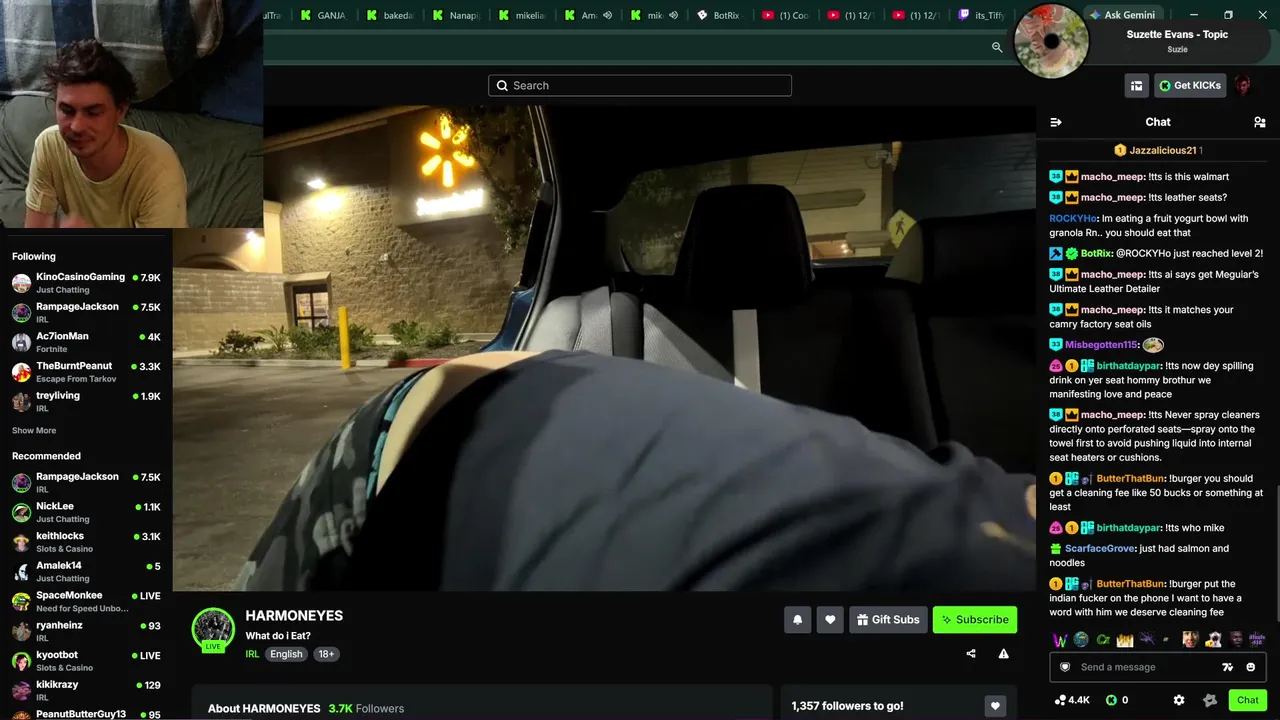The height and width of the screenshot is (720, 1280).
Task: Open NickLee in the Recommended list
Action: pos(86,512)
